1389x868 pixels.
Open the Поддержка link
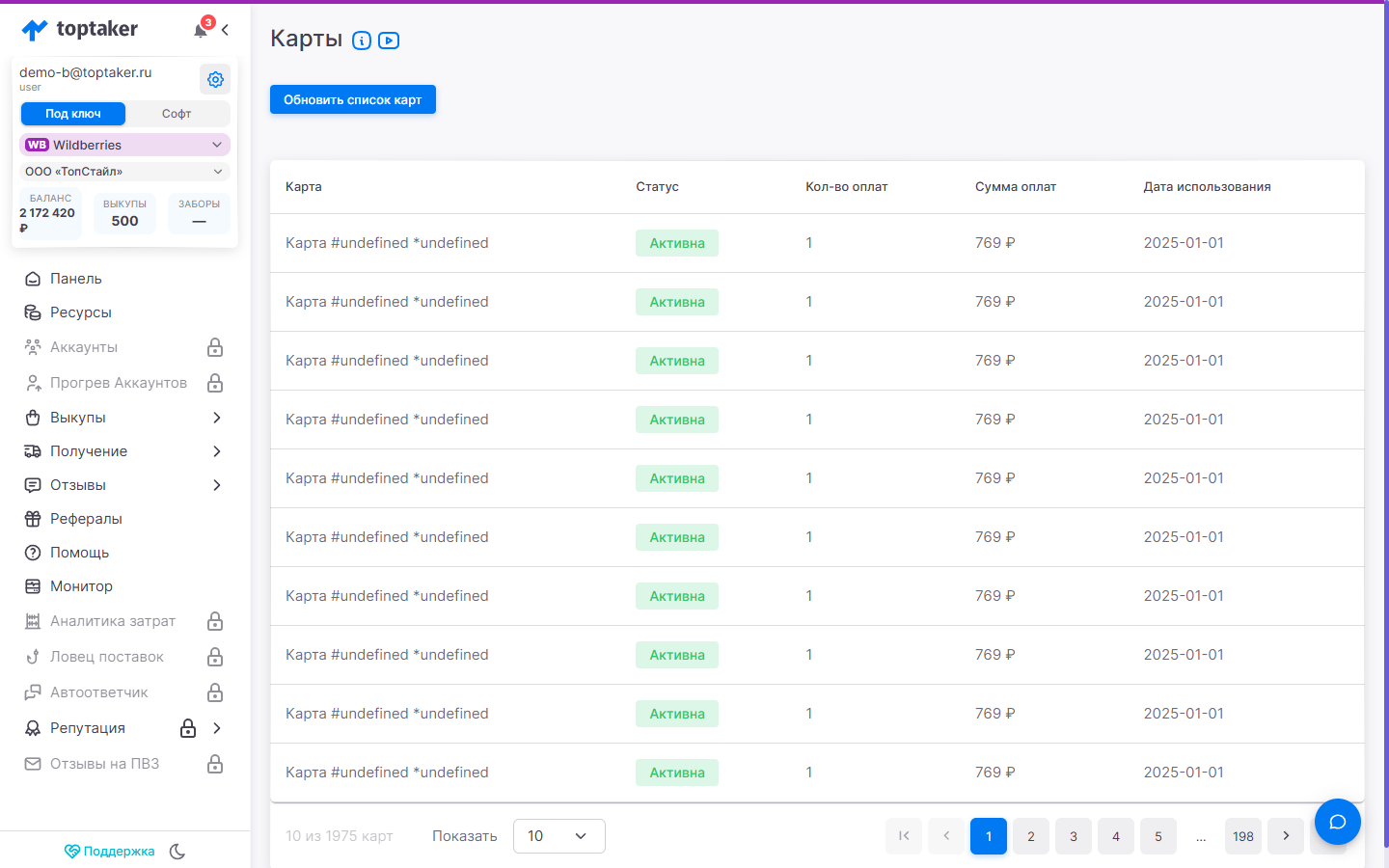(109, 852)
